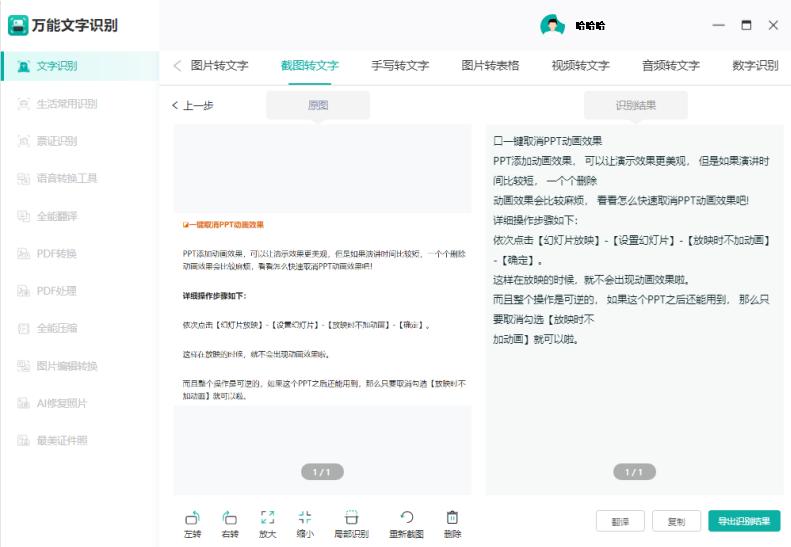Close the application window
791x547 pixels.
pos(773,25)
